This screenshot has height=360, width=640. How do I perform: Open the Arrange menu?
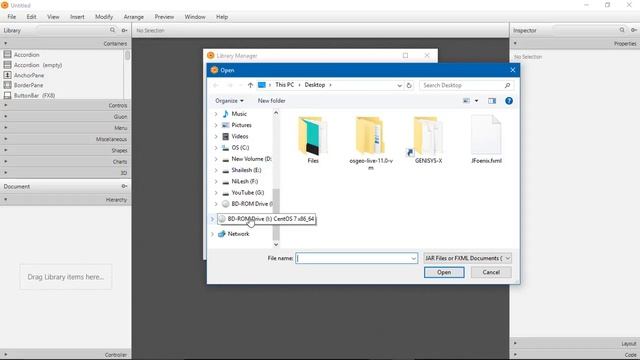tap(133, 17)
